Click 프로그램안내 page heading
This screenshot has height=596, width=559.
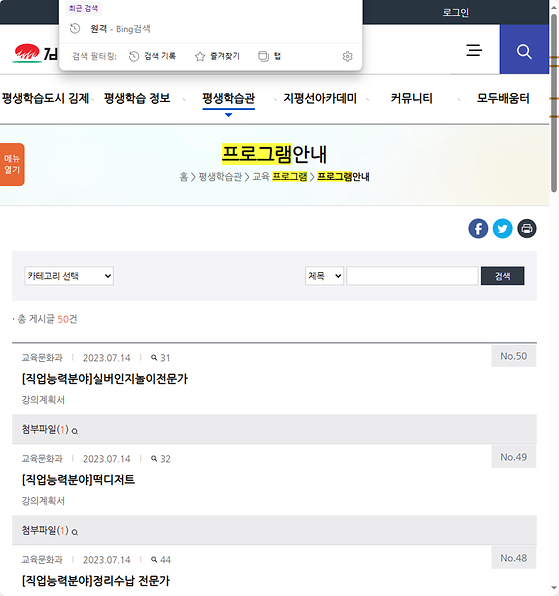click(274, 154)
